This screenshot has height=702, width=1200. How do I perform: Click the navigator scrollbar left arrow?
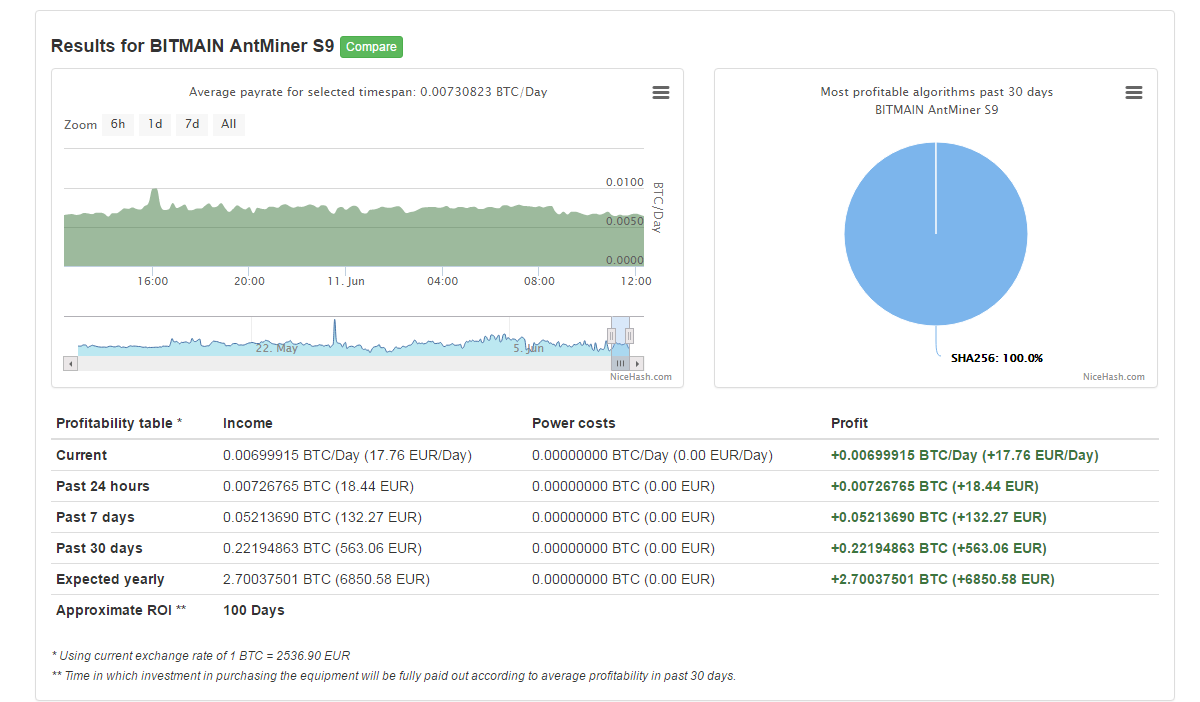point(70,363)
